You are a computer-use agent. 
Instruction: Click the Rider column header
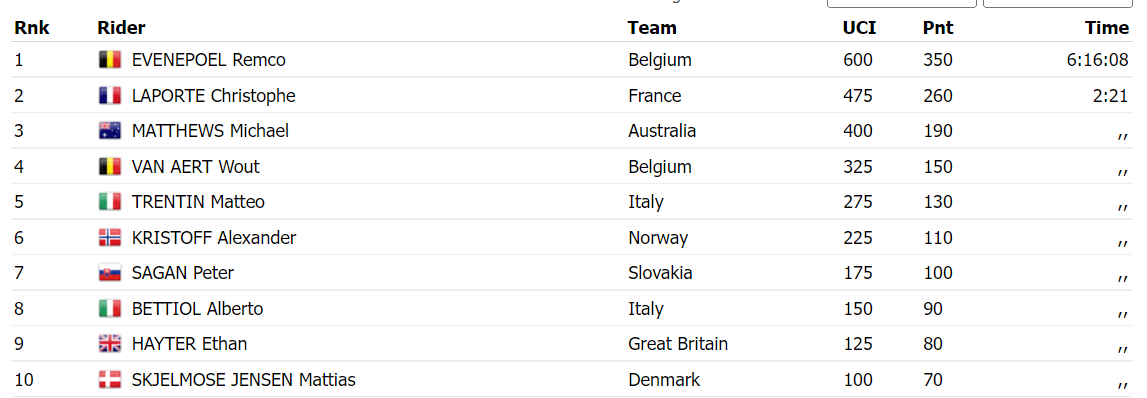[x=121, y=28]
